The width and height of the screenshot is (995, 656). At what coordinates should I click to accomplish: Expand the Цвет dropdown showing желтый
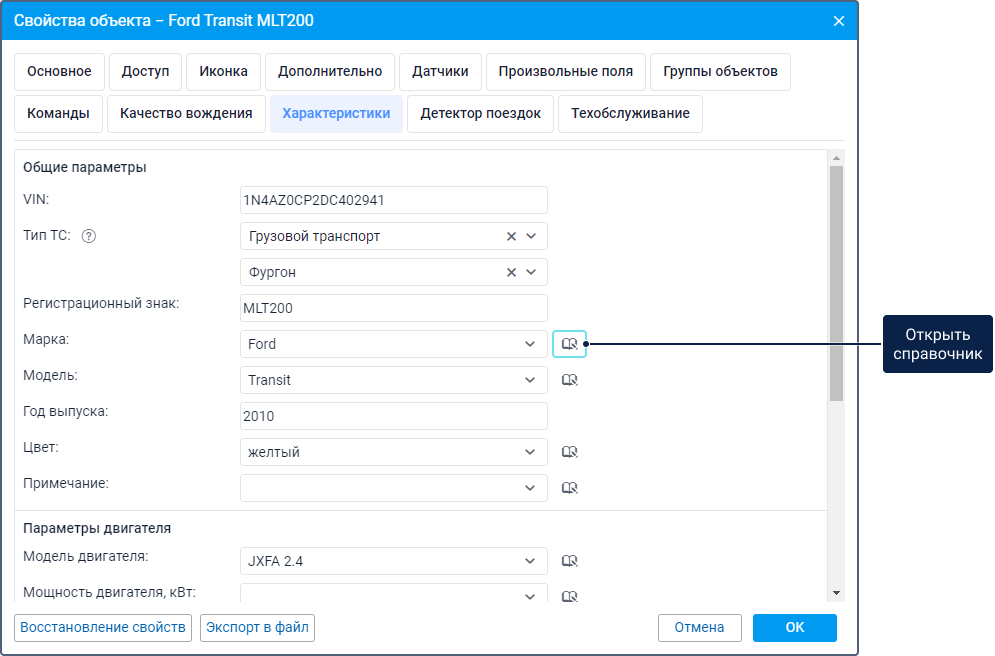530,452
